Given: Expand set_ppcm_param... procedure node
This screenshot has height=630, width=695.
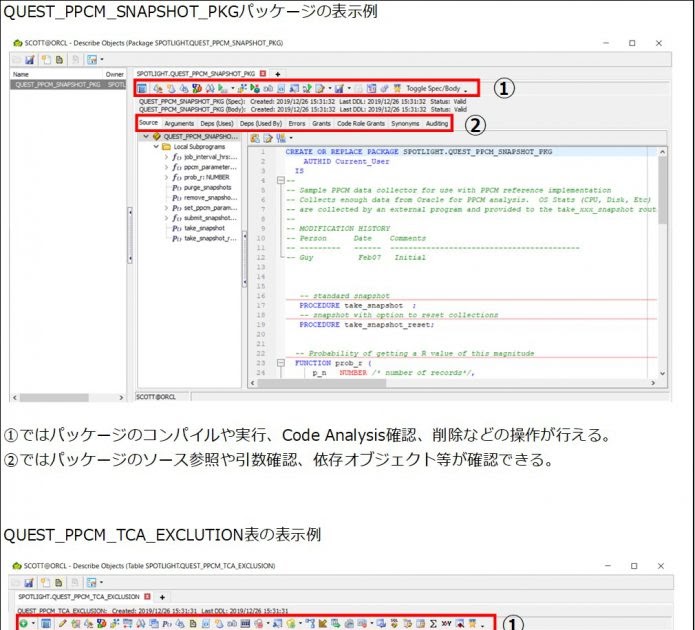Looking at the screenshot, I should (x=166, y=208).
